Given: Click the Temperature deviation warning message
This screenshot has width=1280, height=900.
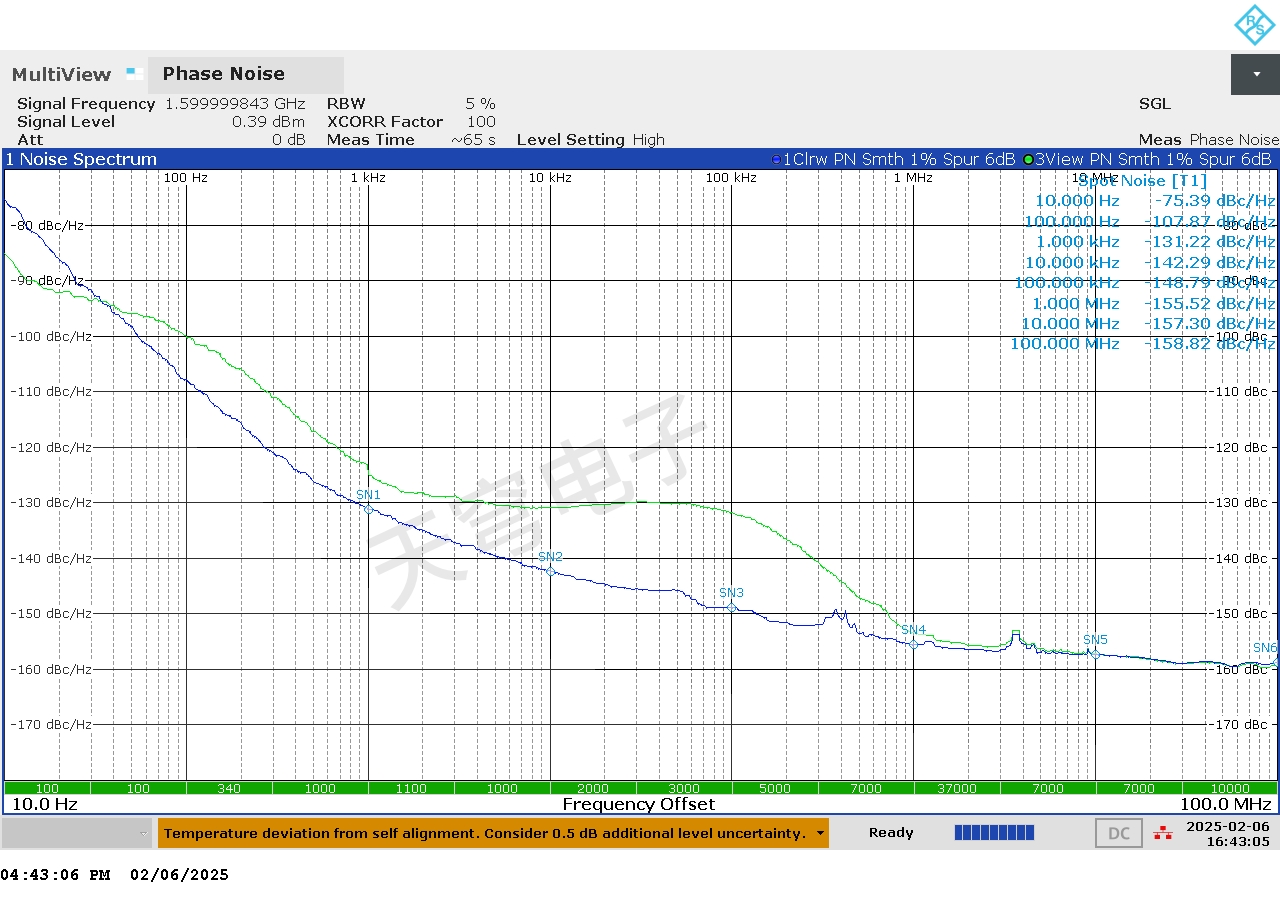Looking at the screenshot, I should pyautogui.click(x=484, y=833).
